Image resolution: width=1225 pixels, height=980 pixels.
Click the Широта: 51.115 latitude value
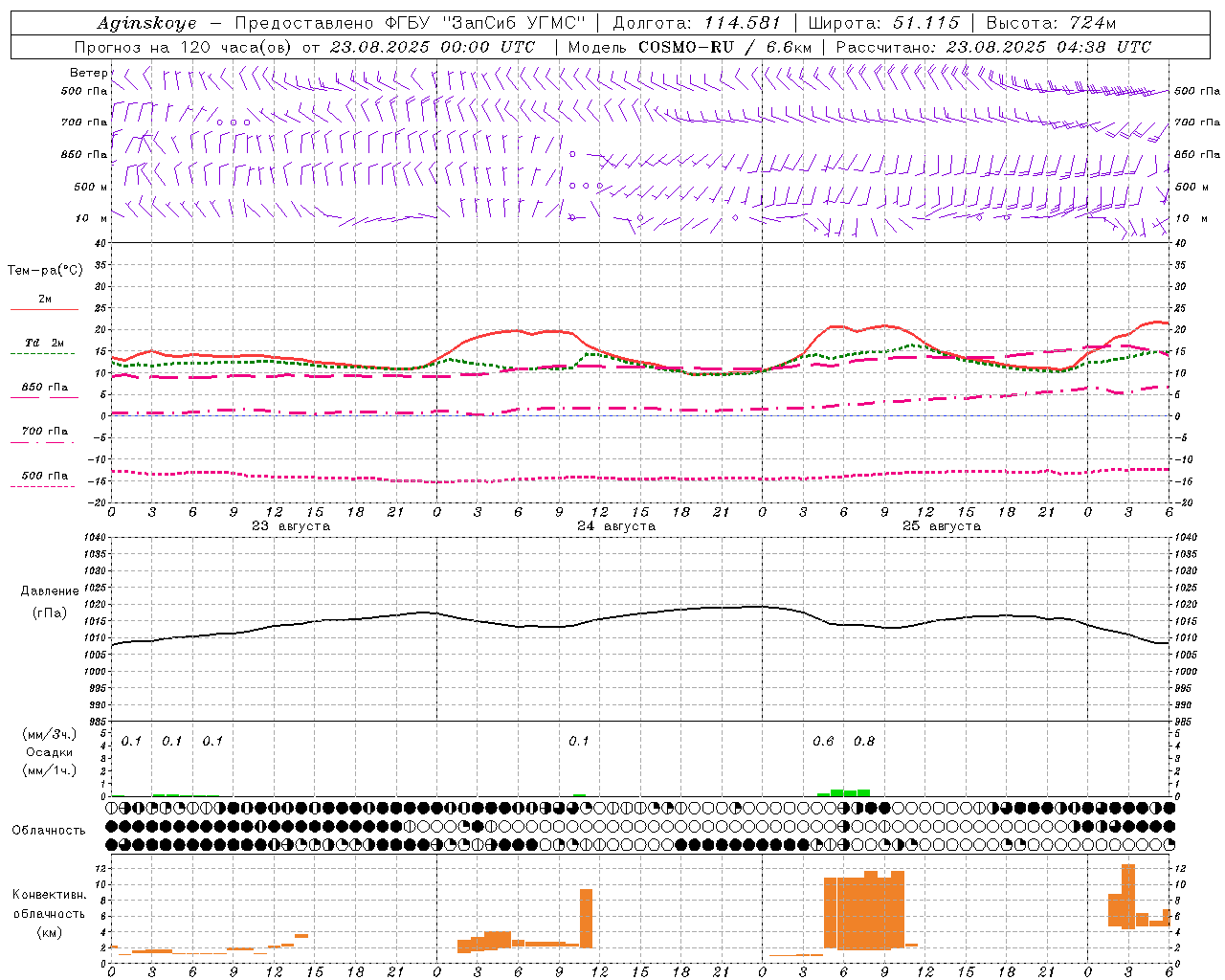tap(883, 24)
